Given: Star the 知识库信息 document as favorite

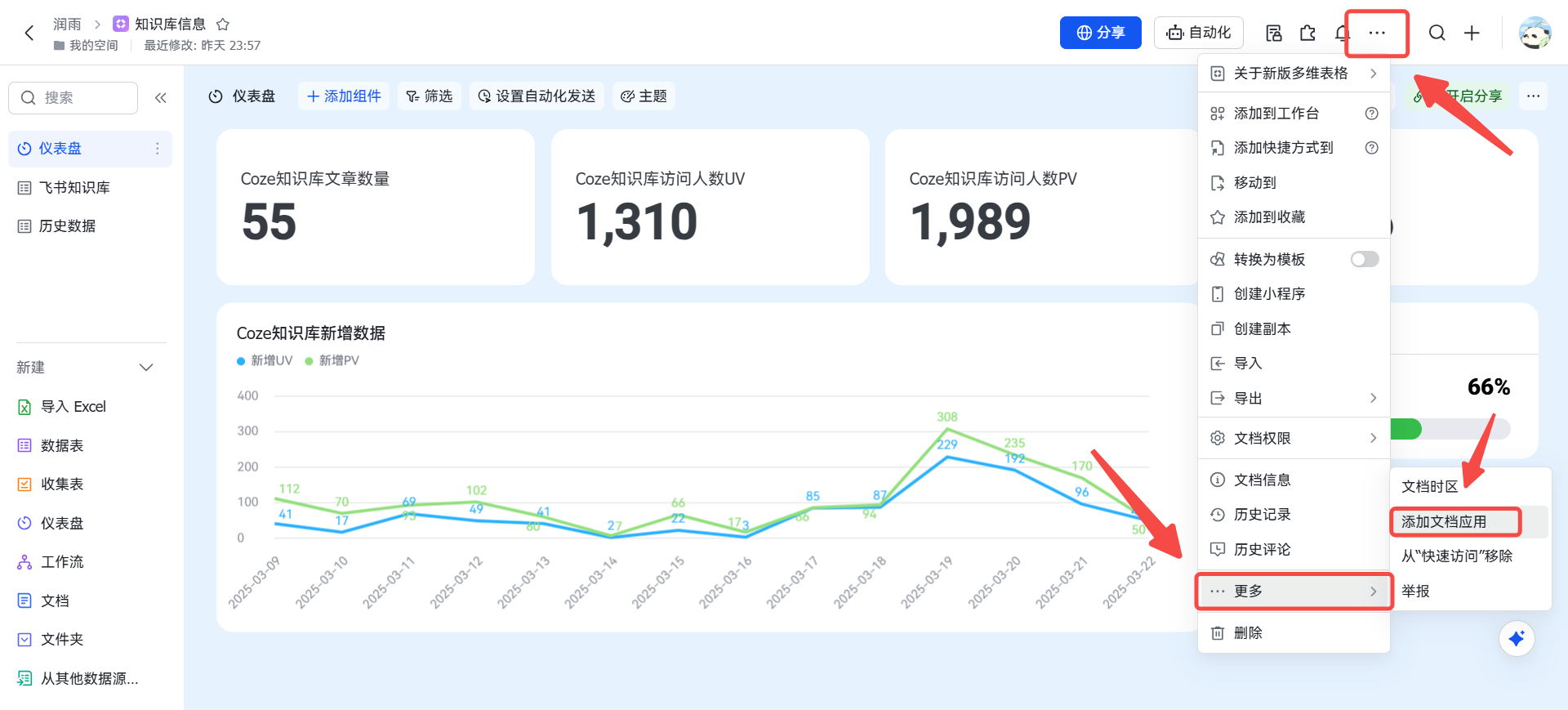Looking at the screenshot, I should pyautogui.click(x=223, y=25).
